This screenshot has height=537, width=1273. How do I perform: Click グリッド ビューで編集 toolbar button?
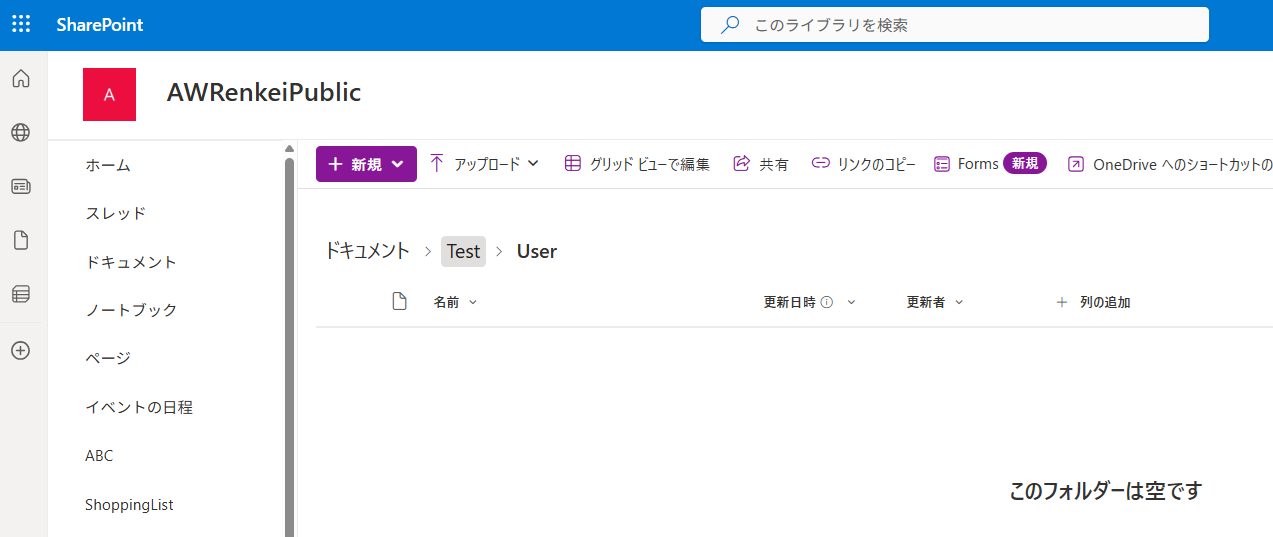point(637,164)
